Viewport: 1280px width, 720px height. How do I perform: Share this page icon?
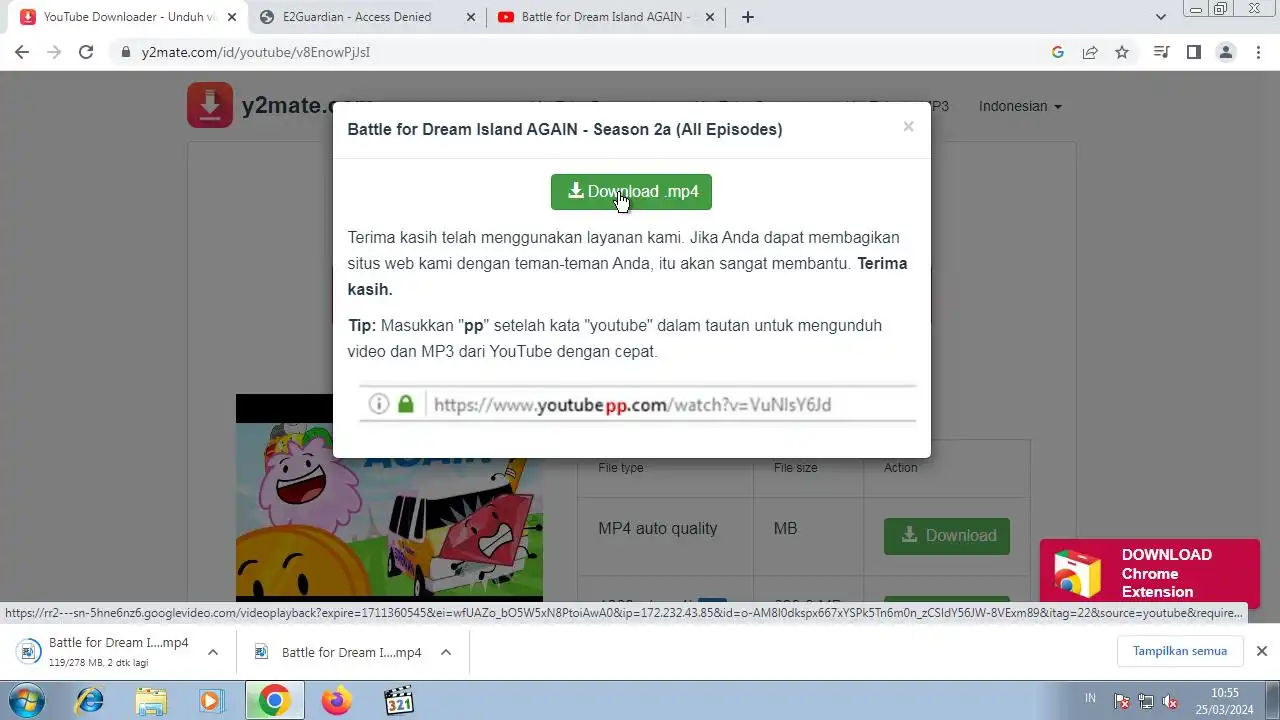point(1090,52)
